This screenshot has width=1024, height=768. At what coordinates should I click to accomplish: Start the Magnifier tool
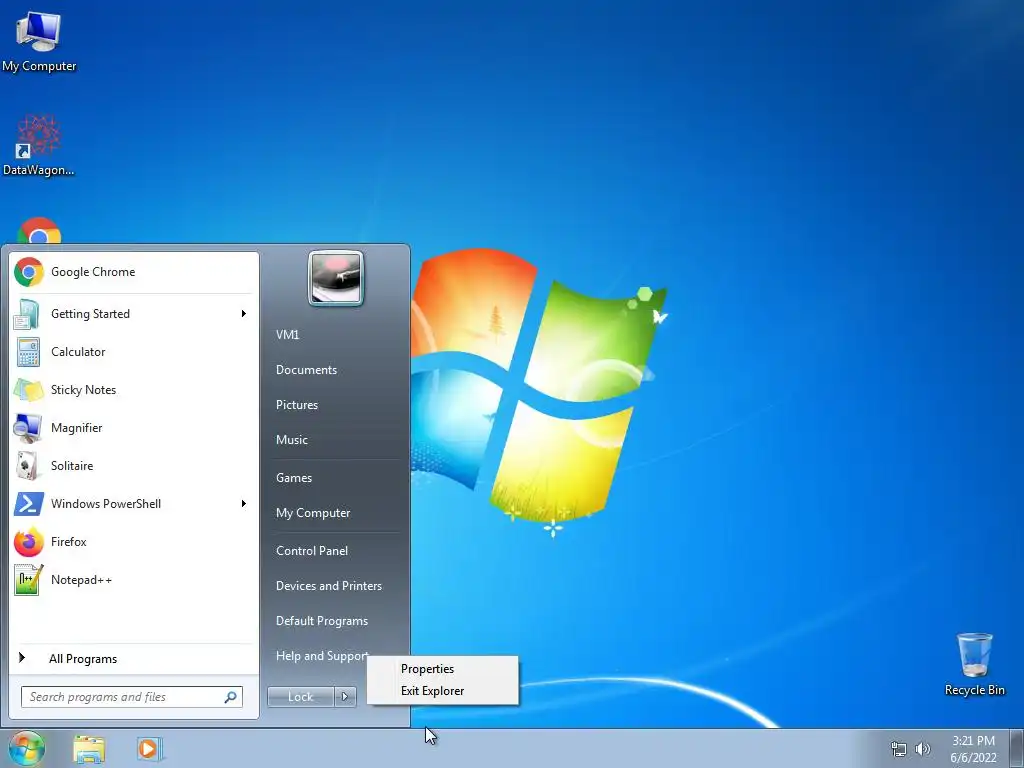pyautogui.click(x=133, y=428)
